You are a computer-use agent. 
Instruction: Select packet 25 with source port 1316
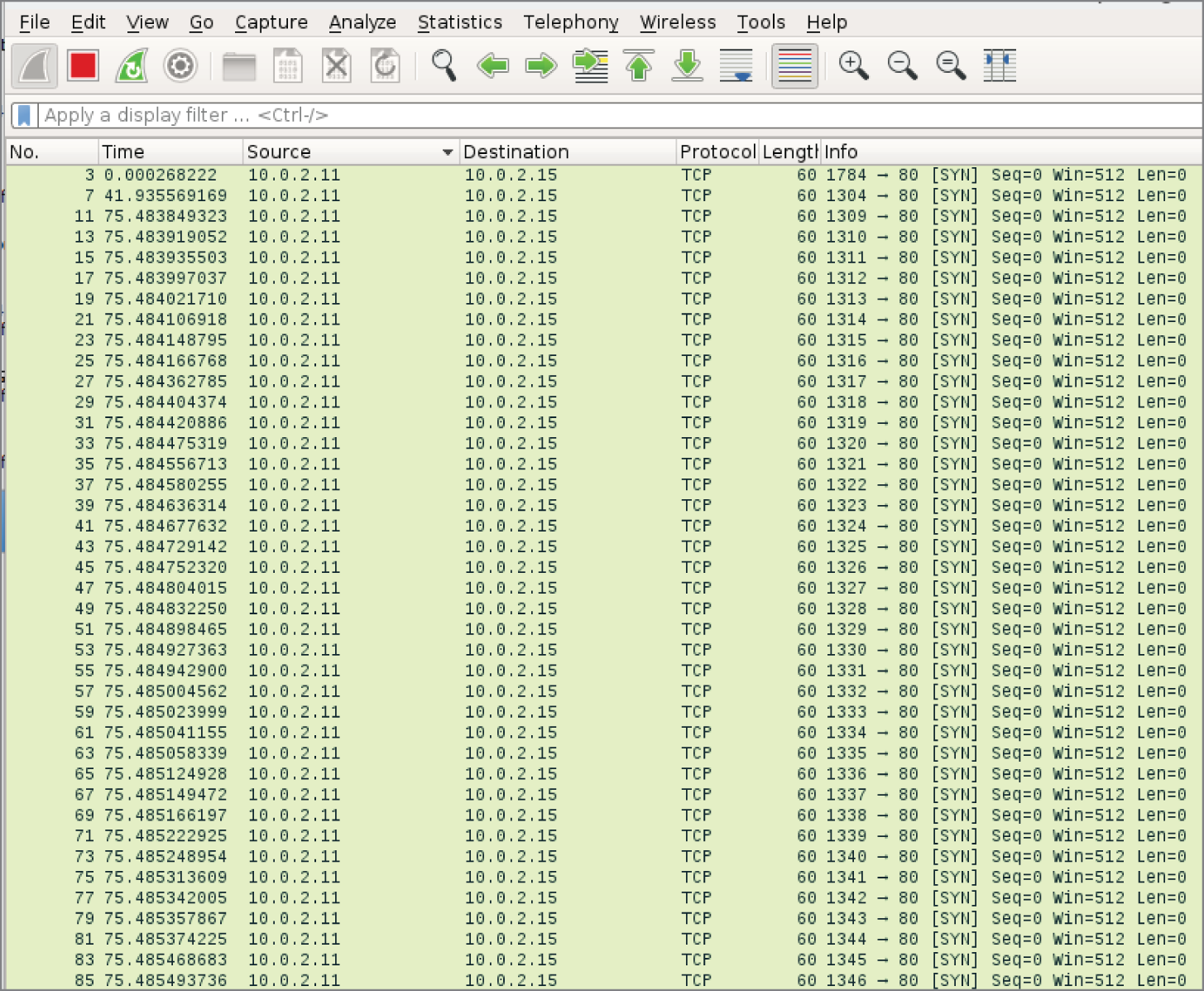604,361
